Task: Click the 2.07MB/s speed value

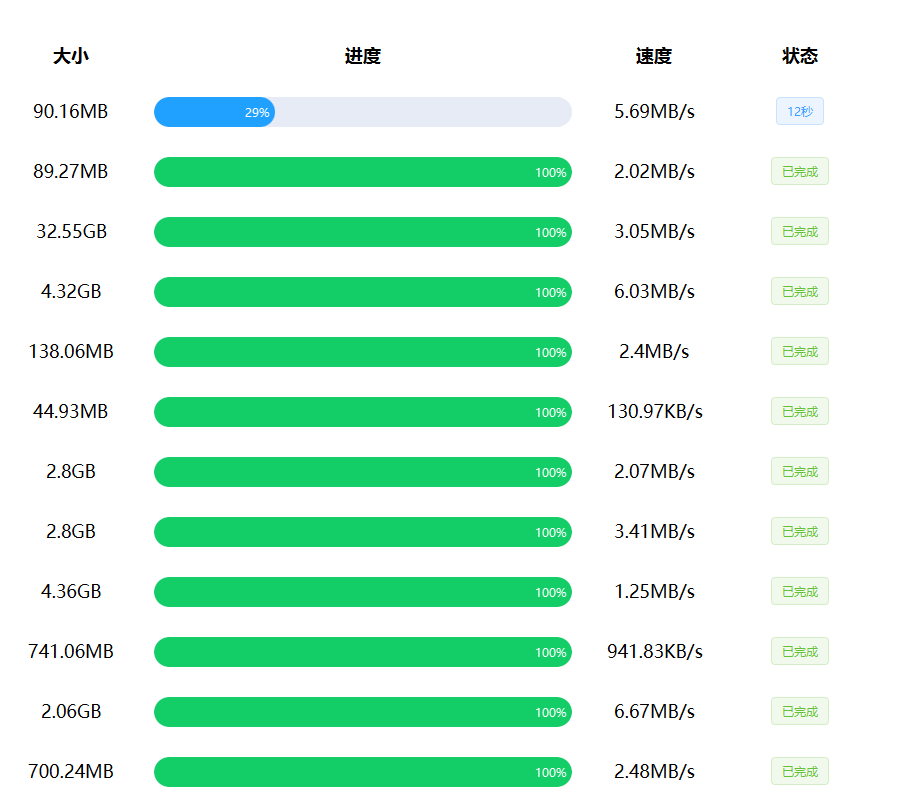Action: click(x=654, y=471)
